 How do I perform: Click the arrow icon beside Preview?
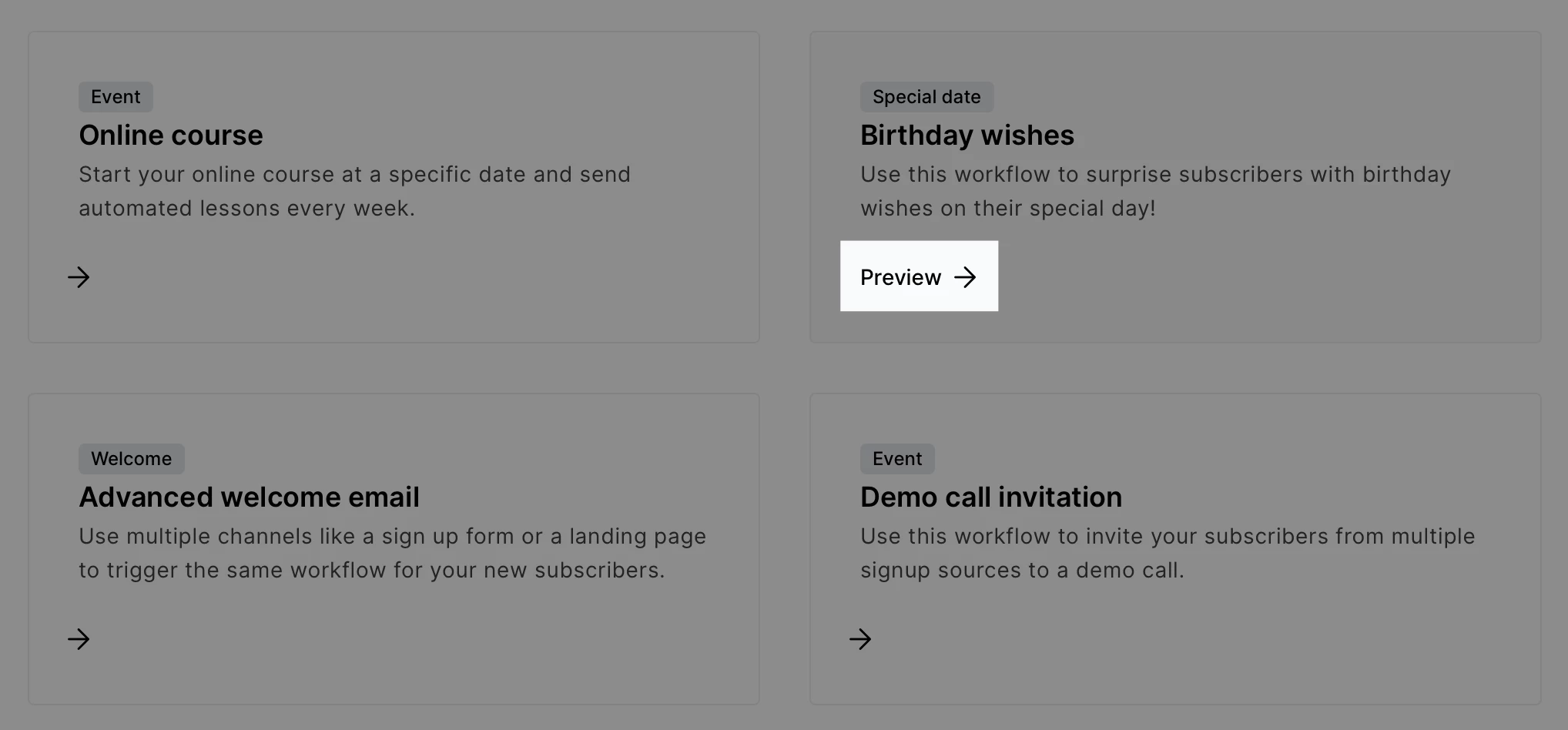965,277
